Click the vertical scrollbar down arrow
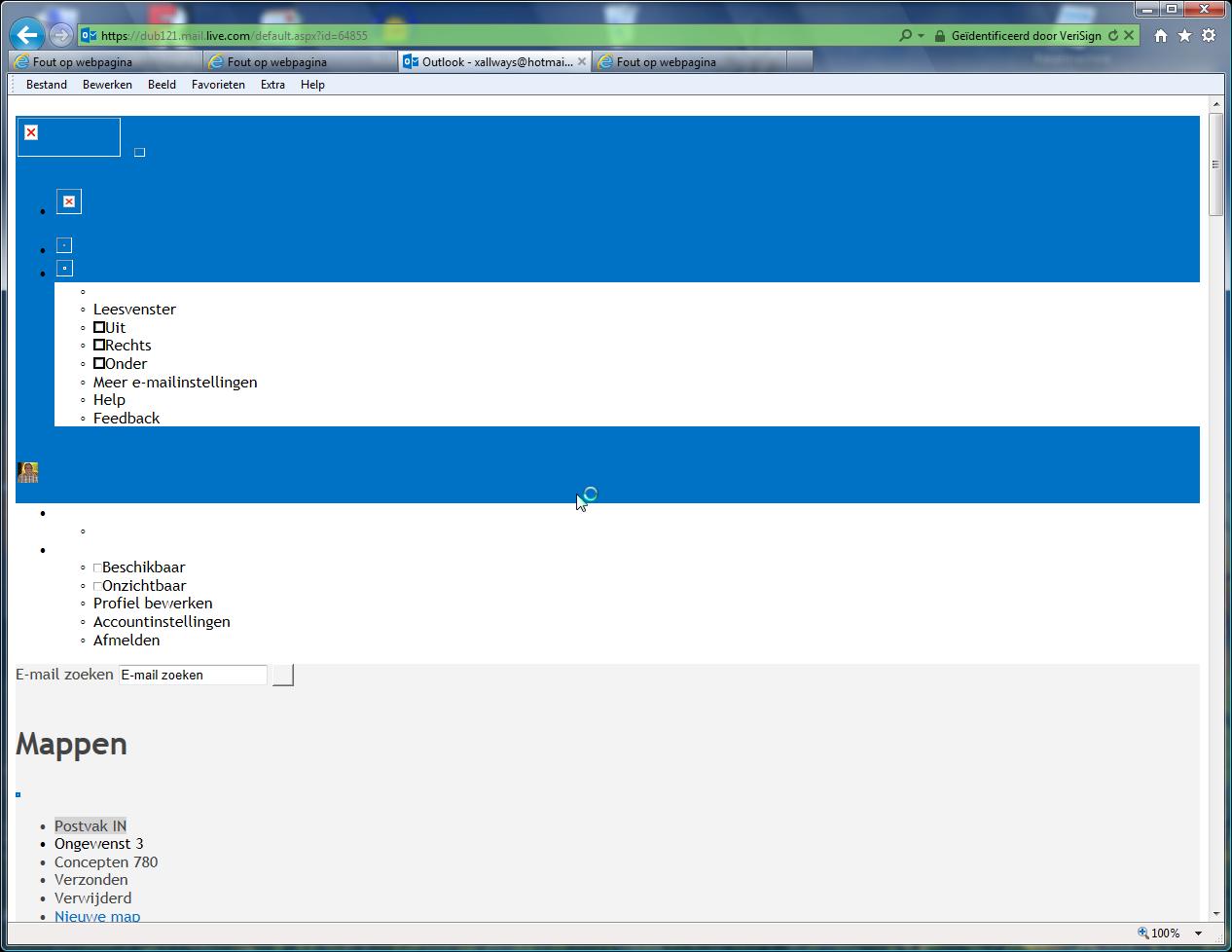 1215,913
